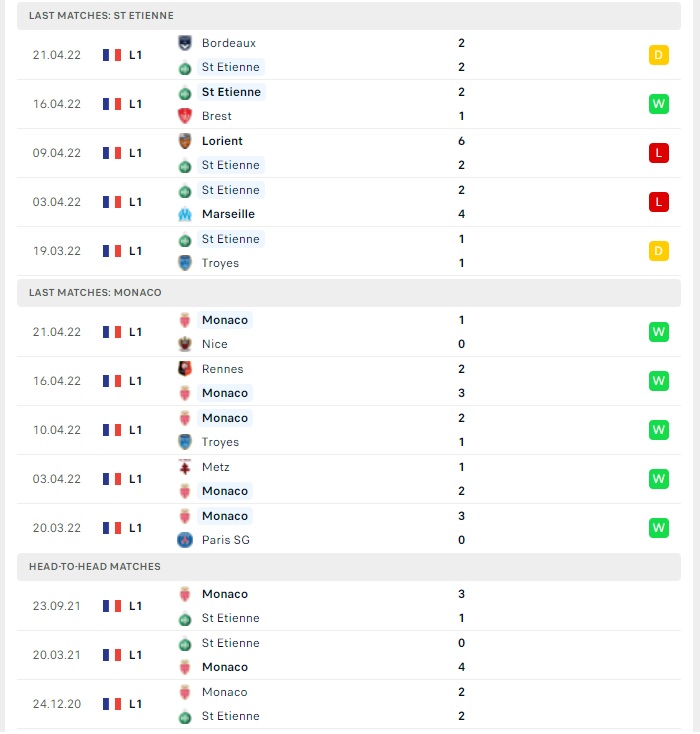The image size is (700, 734).
Task: Click the Nice club crest icon
Action: [x=185, y=344]
